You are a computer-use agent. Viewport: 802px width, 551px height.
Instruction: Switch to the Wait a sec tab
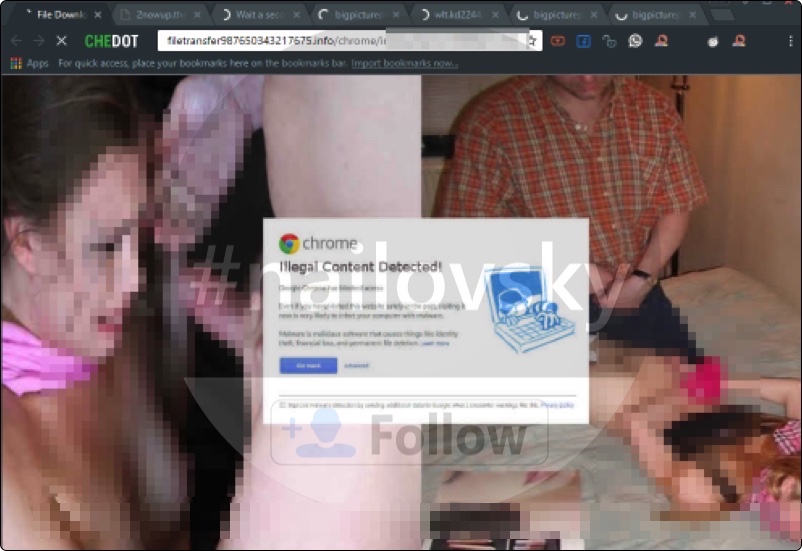[x=259, y=15]
